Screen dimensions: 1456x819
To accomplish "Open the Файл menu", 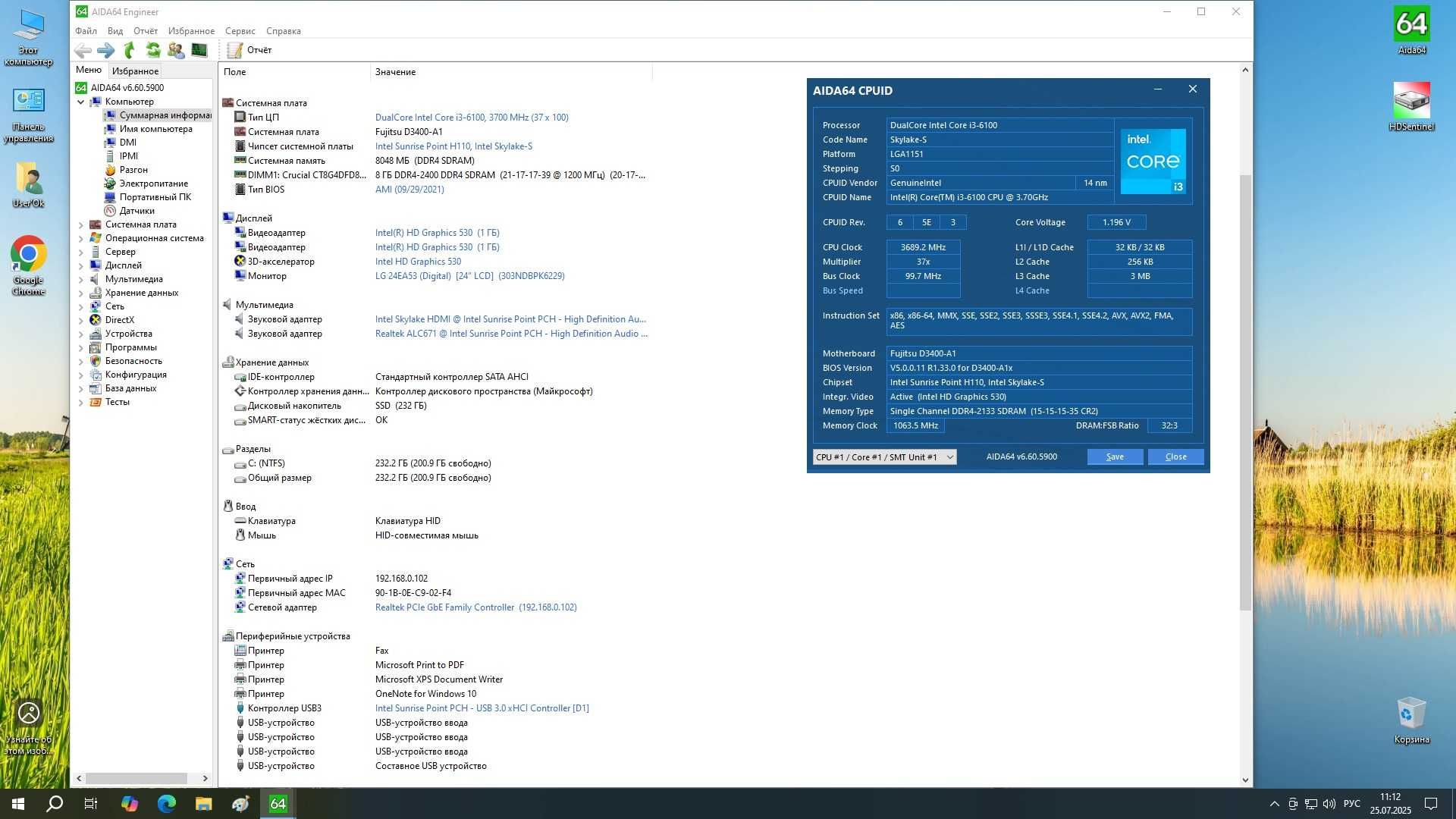I will 86,31.
